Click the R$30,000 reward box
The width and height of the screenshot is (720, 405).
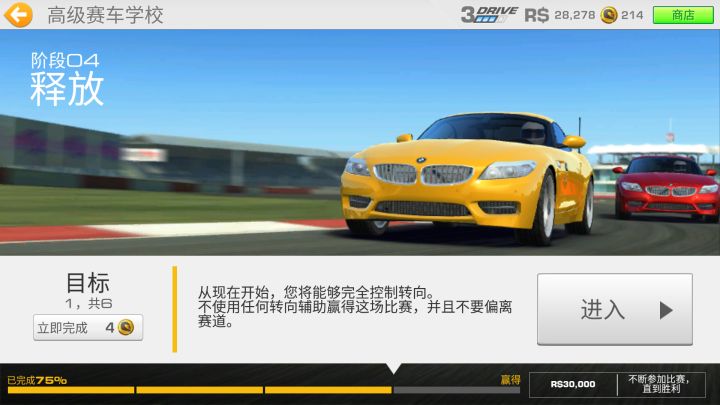573,384
